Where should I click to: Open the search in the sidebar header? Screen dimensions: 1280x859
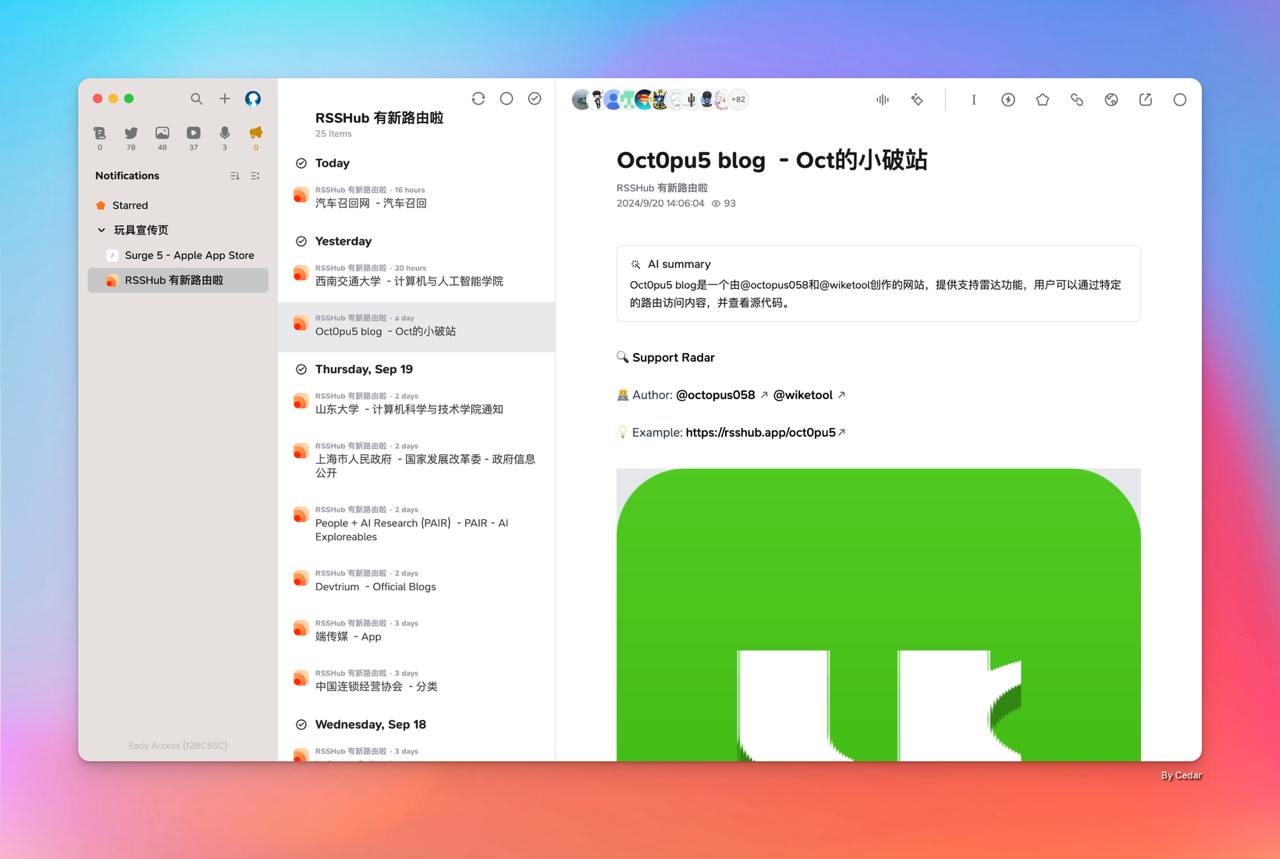(197, 99)
